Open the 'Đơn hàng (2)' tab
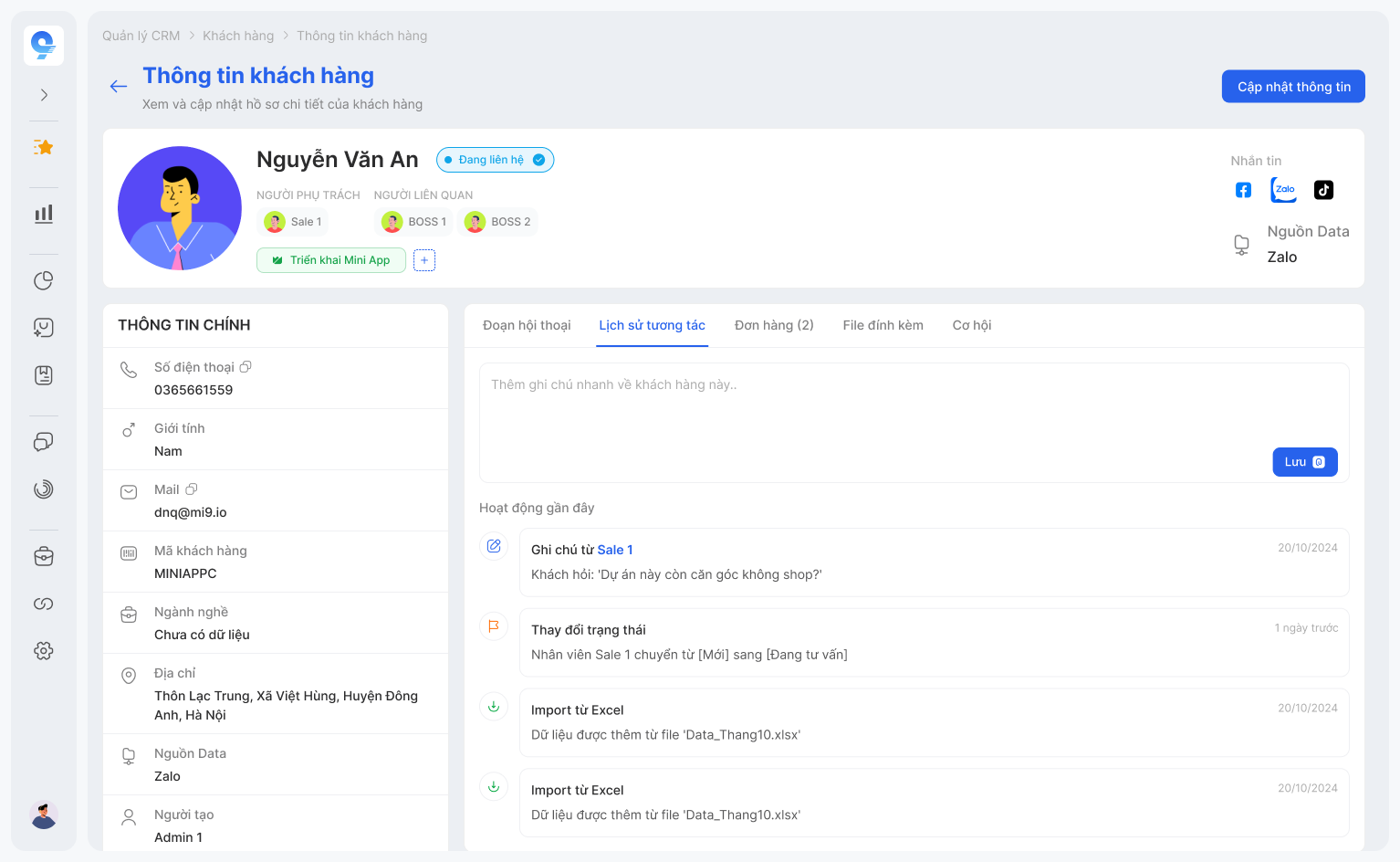Image resolution: width=1400 pixels, height=862 pixels. coord(774,326)
